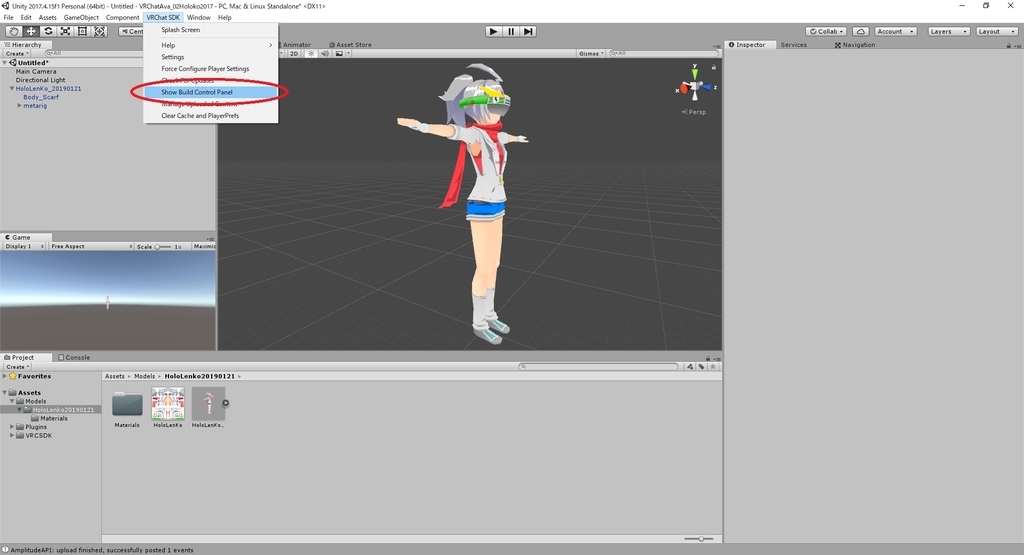Select the Move tool
1024x555 pixels.
click(x=31, y=31)
